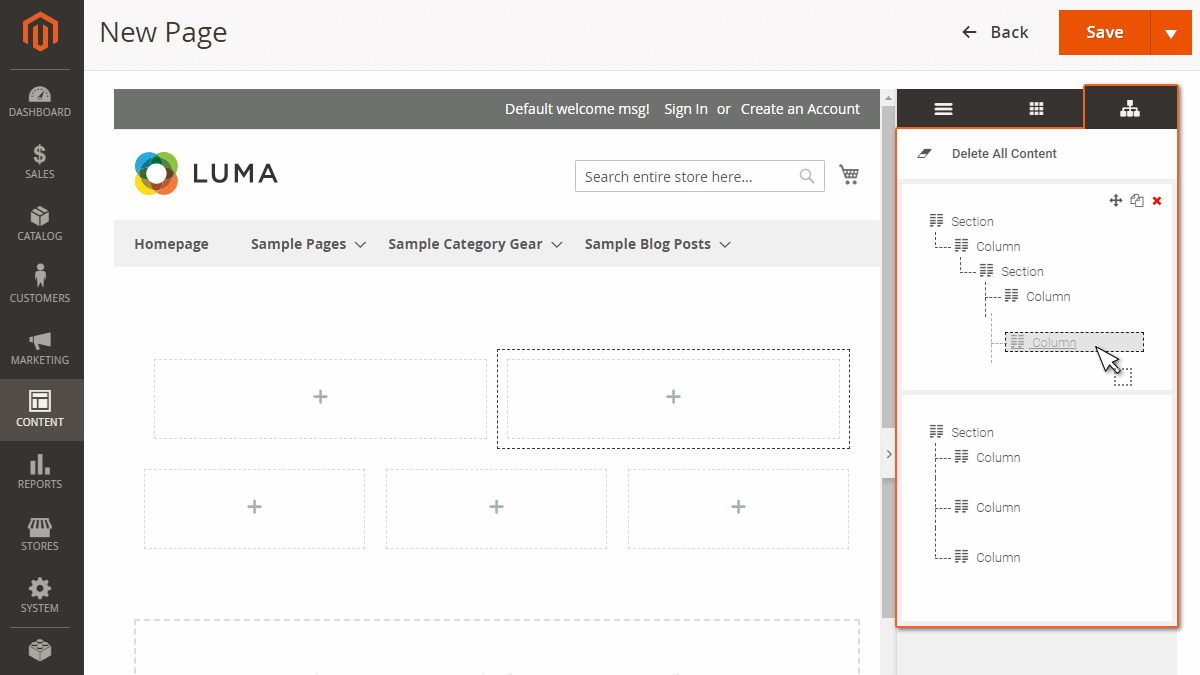Click the magnifier search icon
The width and height of the screenshot is (1200, 675).
click(x=807, y=176)
